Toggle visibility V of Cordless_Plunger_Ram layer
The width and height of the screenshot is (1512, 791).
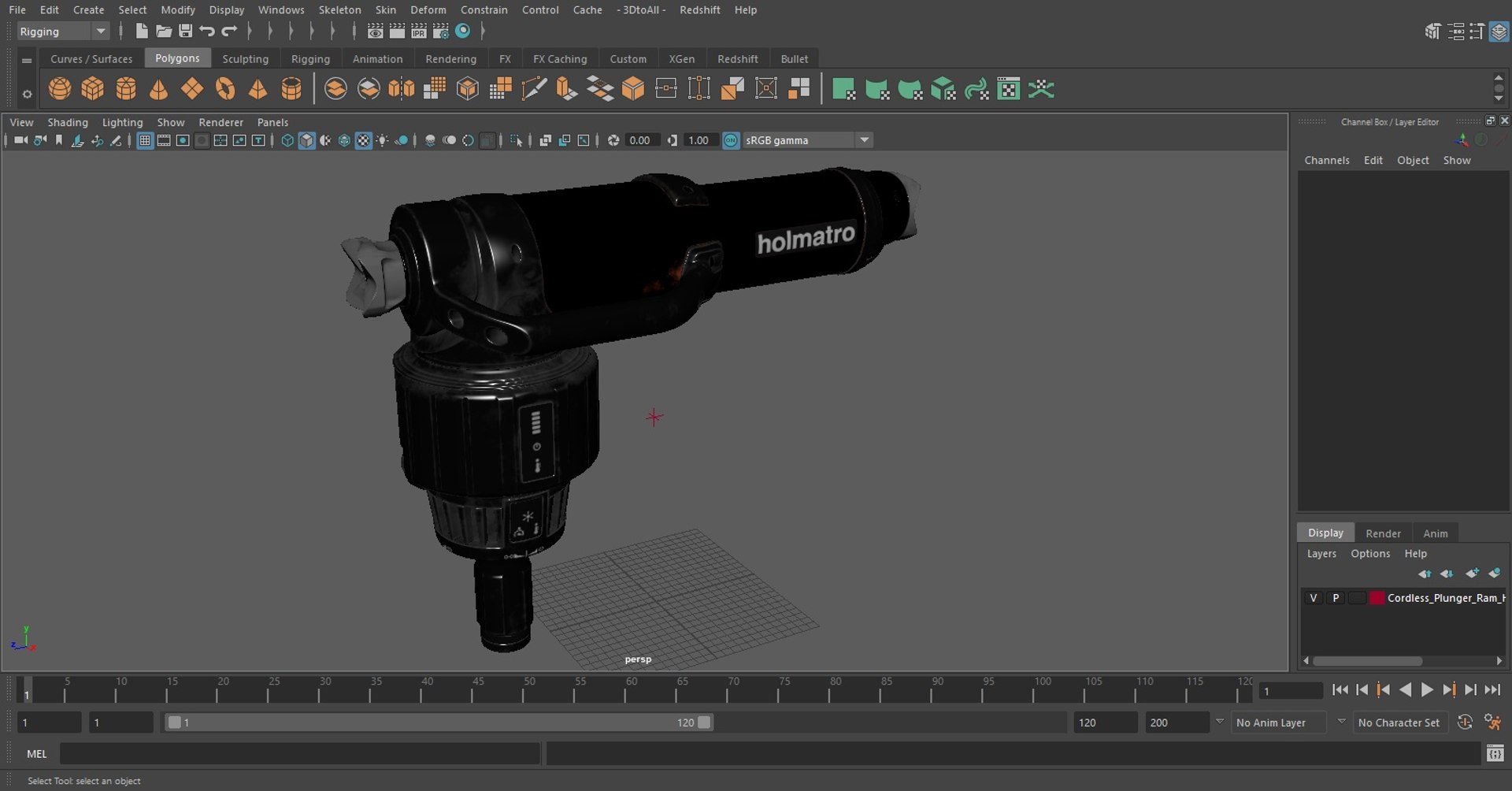coord(1313,598)
